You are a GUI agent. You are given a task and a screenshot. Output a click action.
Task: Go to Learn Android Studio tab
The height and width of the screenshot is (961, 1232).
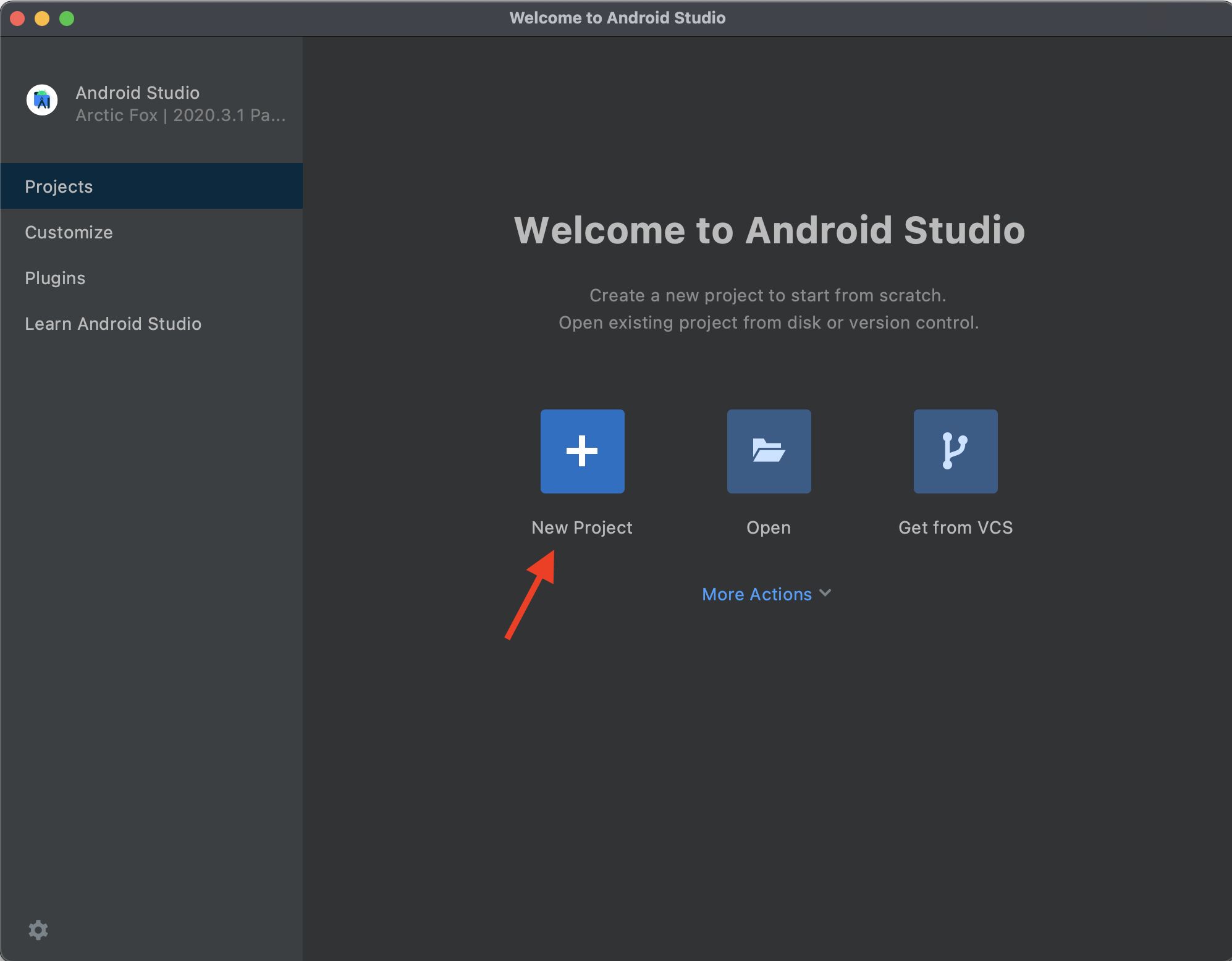click(x=151, y=324)
